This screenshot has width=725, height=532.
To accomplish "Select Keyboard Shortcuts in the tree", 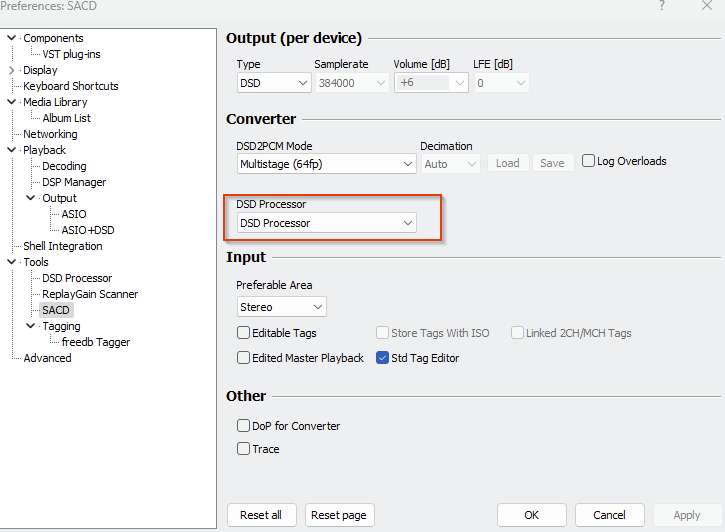I will pyautogui.click(x=70, y=86).
